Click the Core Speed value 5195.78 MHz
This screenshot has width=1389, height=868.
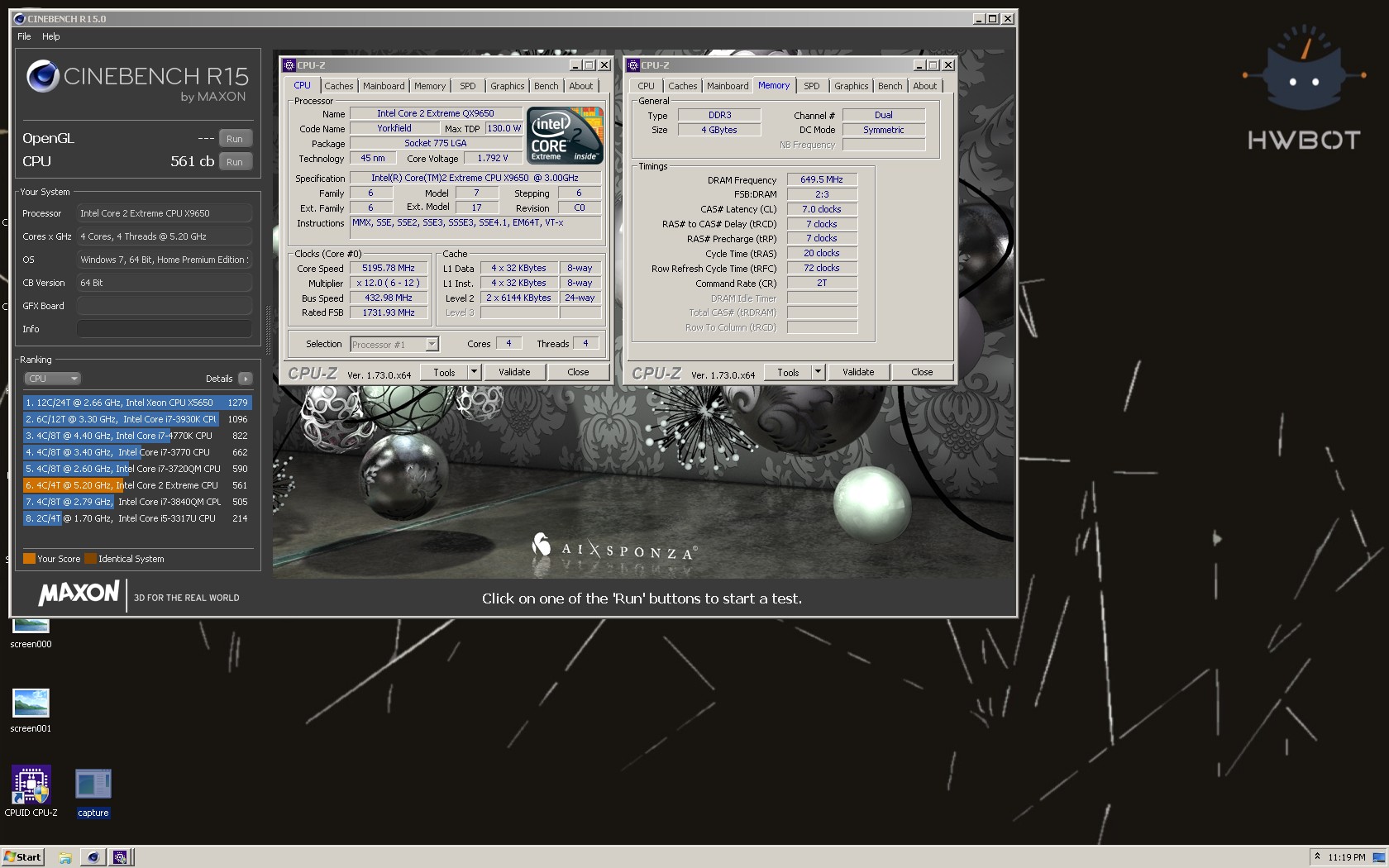389,269
